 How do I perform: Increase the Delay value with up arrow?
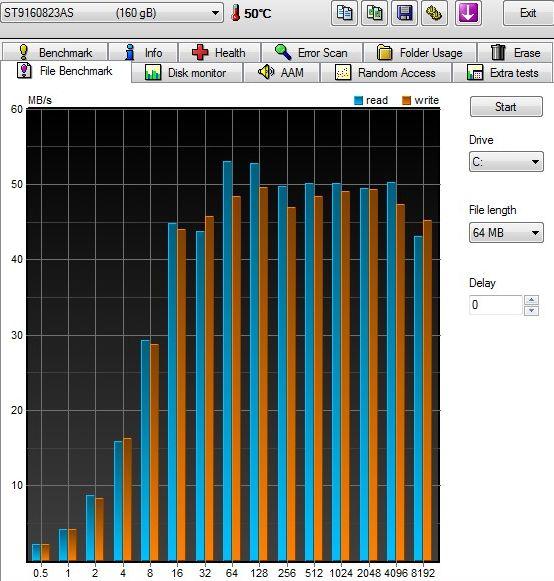pyautogui.click(x=532, y=300)
